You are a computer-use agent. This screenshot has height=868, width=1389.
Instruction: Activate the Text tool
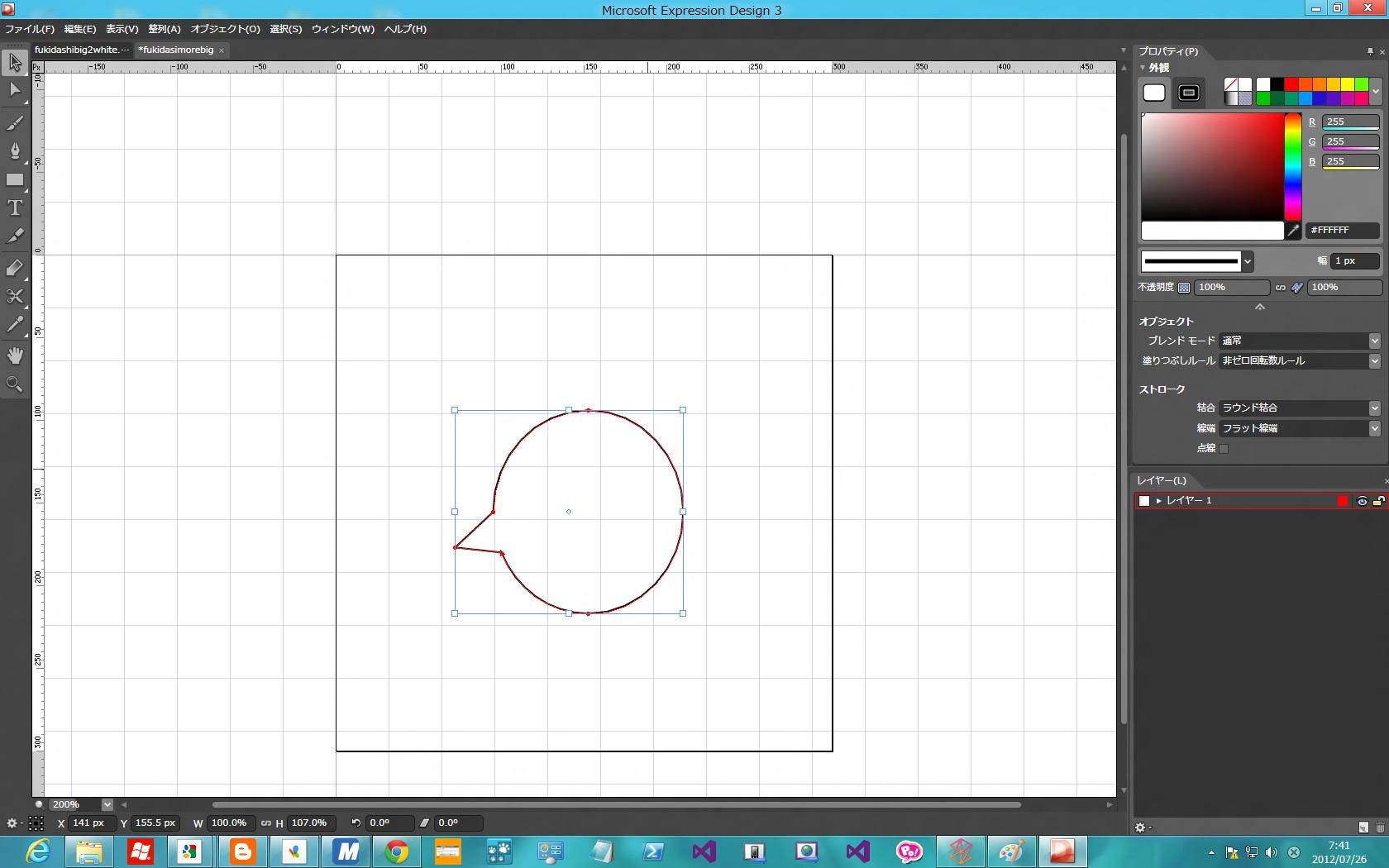(x=15, y=207)
